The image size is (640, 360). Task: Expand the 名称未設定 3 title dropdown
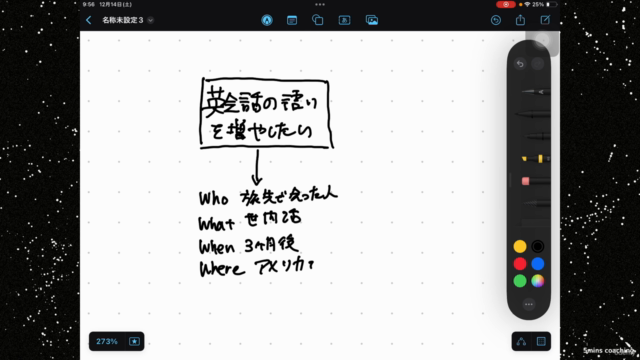click(x=151, y=20)
